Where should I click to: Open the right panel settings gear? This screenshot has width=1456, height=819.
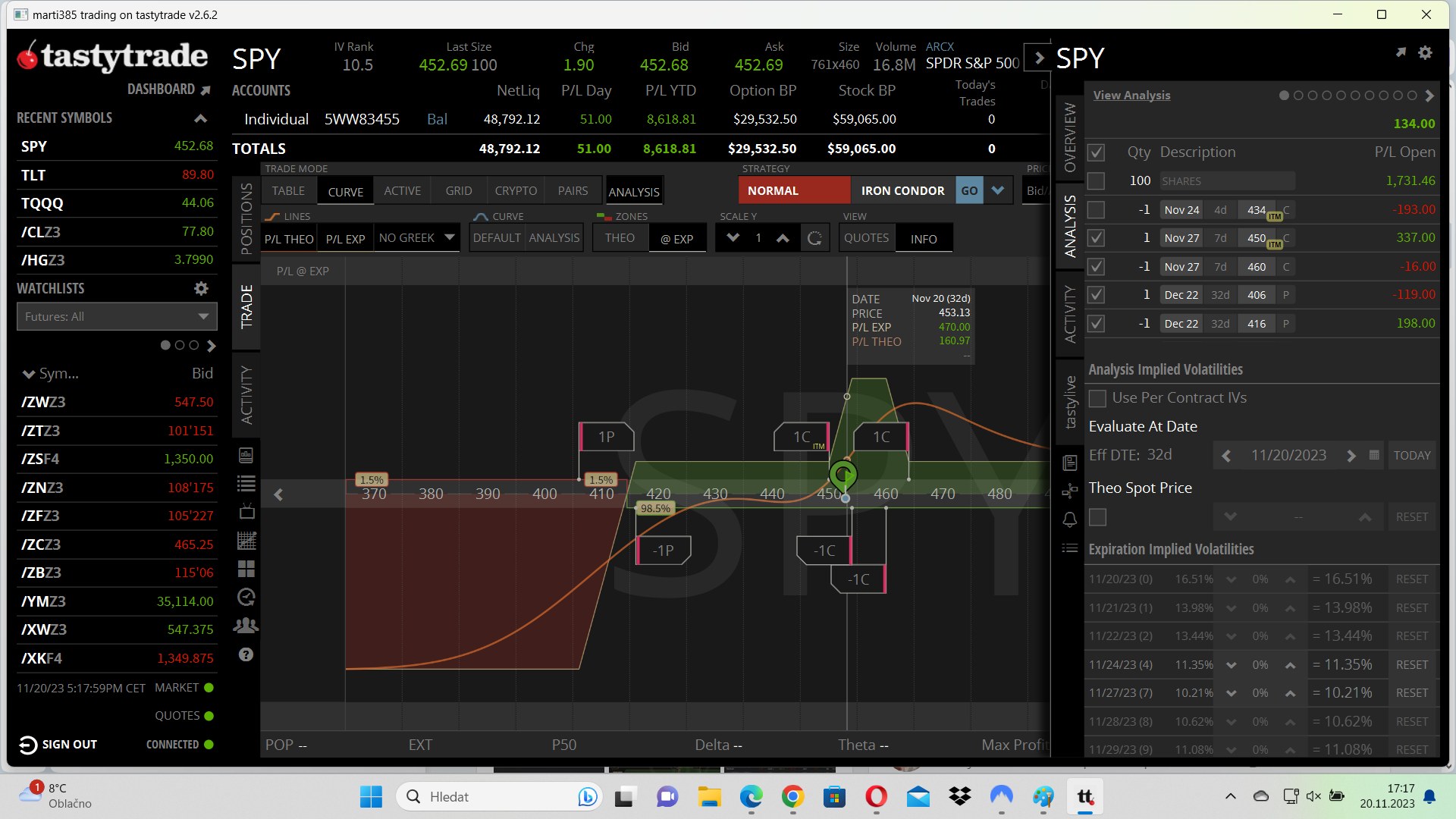(1425, 53)
